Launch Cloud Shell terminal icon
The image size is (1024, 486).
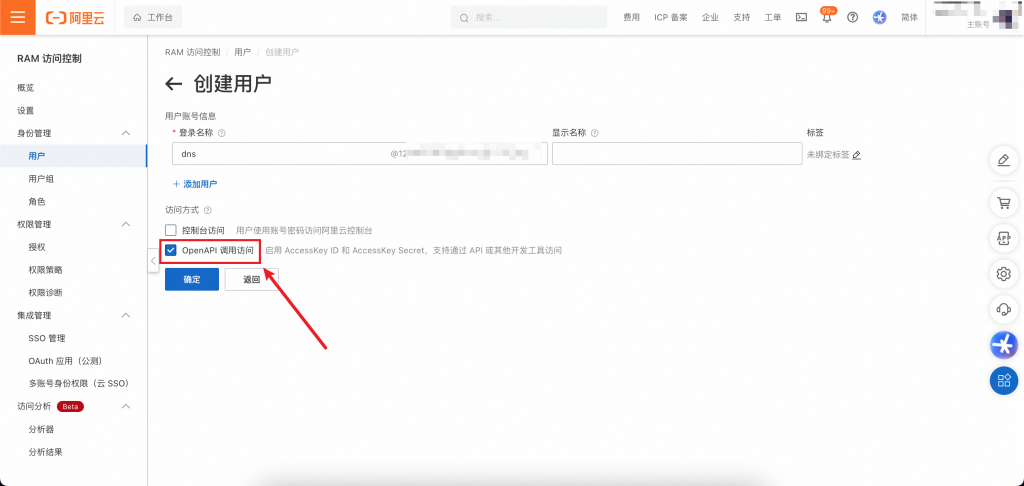(x=801, y=18)
